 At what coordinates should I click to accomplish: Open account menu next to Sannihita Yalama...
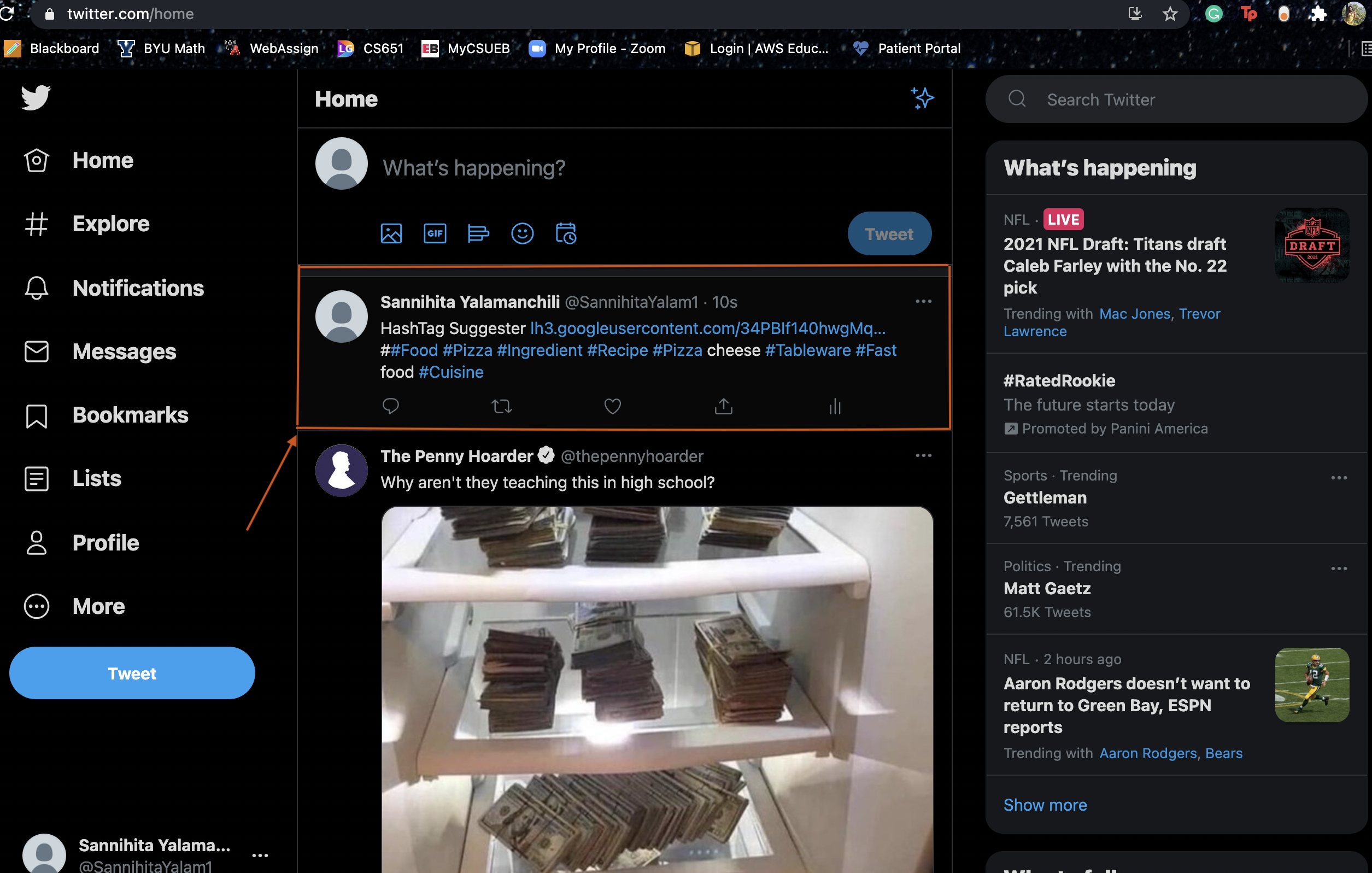click(x=260, y=856)
